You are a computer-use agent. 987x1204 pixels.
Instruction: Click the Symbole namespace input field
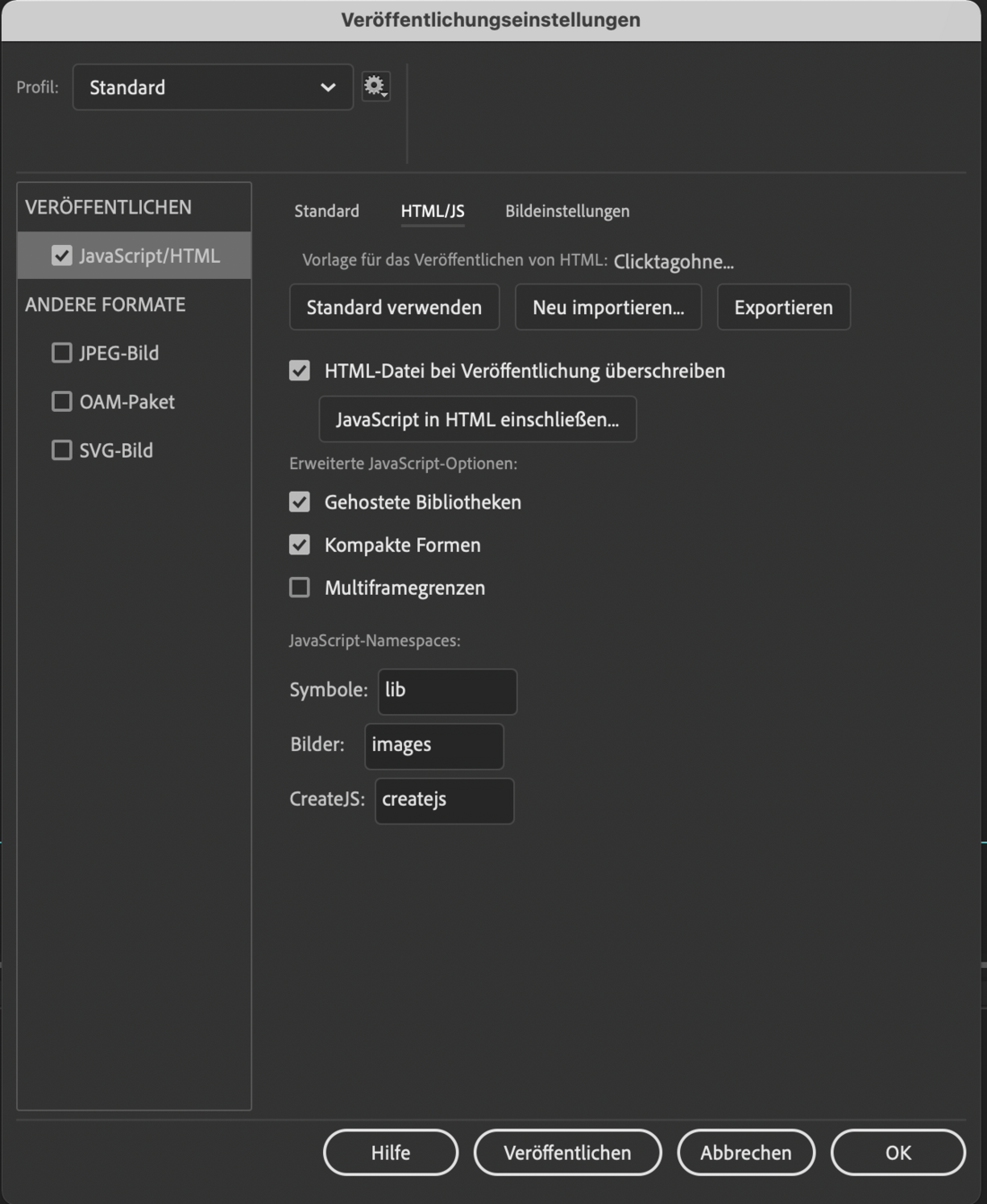click(447, 691)
